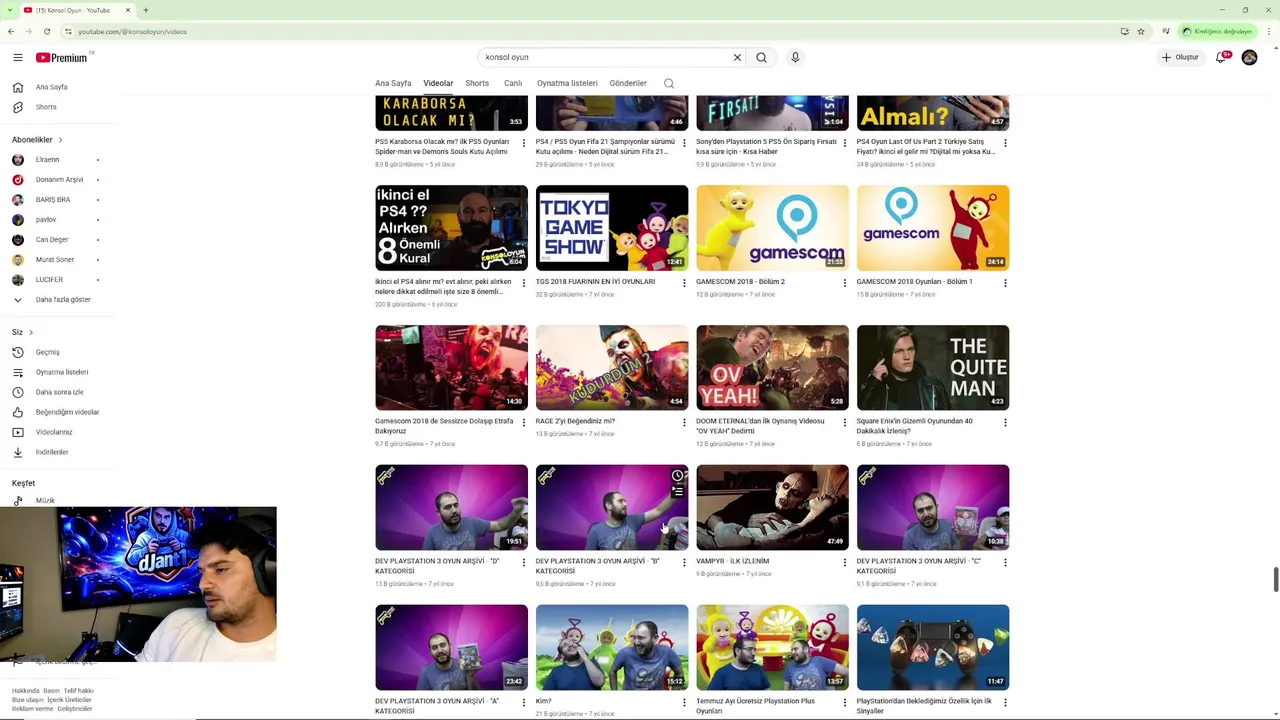Open options for GAMESCOM 2018 - Bölüm 2
The image size is (1280, 720).
click(845, 283)
